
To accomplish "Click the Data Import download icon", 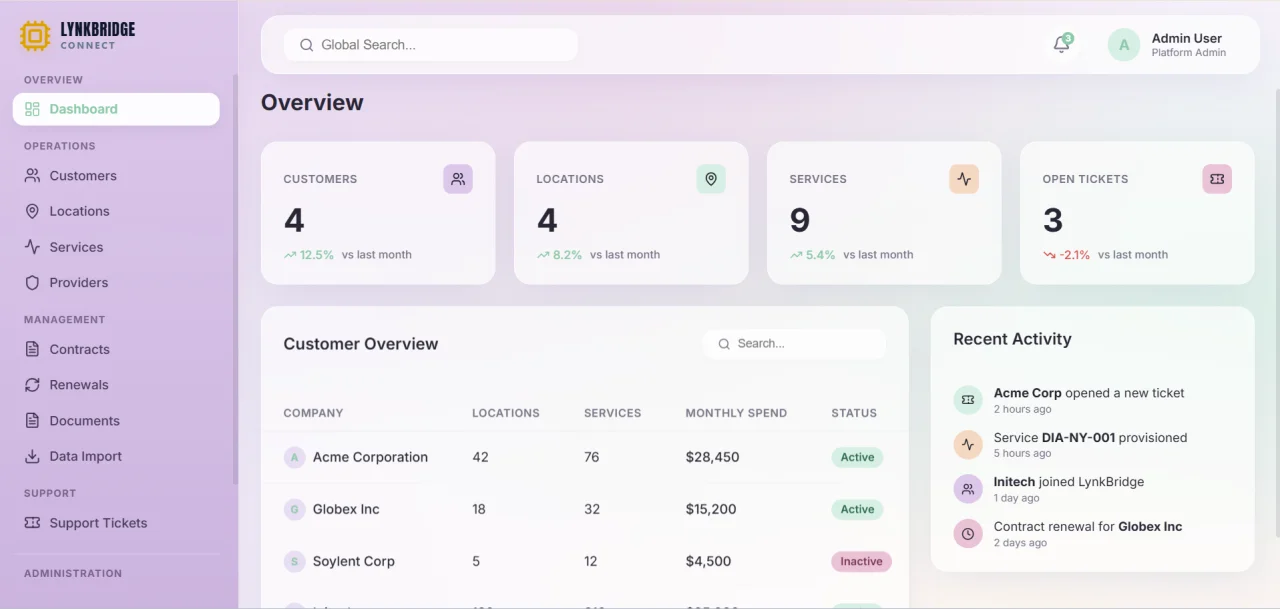I will [32, 456].
